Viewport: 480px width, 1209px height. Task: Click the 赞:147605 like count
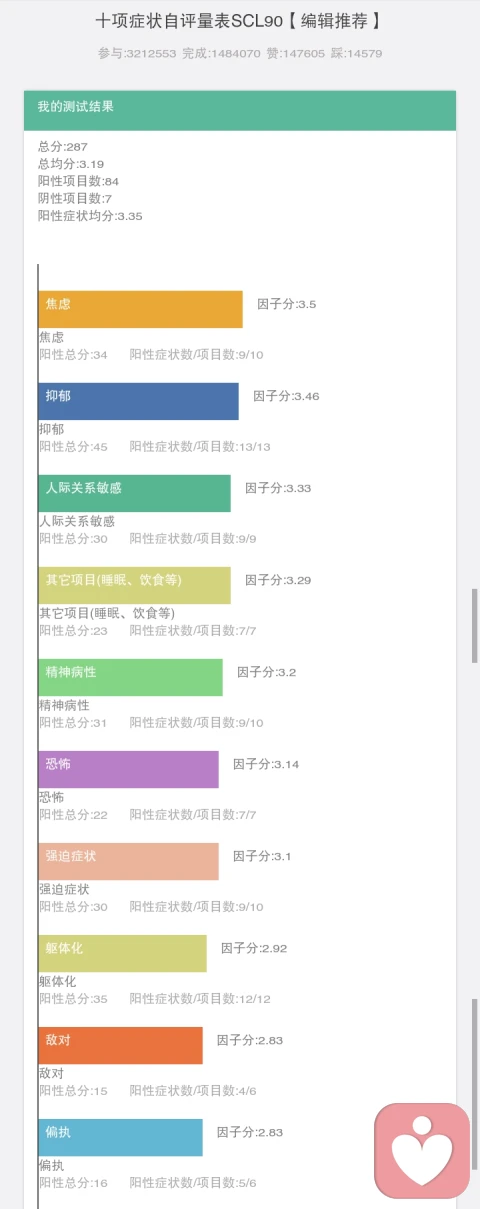297,53
